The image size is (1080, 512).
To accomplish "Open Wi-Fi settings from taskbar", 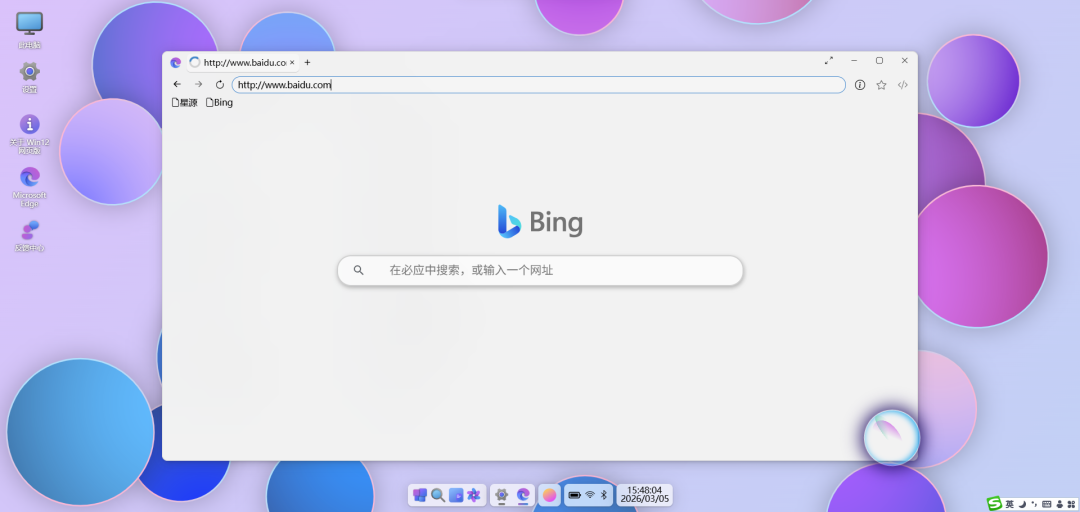I will pos(590,495).
